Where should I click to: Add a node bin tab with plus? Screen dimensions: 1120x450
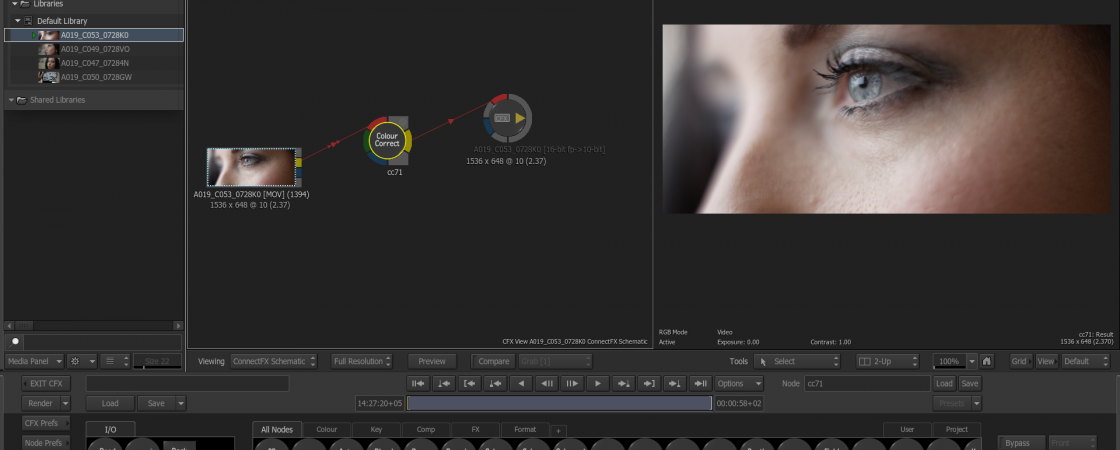click(x=558, y=431)
